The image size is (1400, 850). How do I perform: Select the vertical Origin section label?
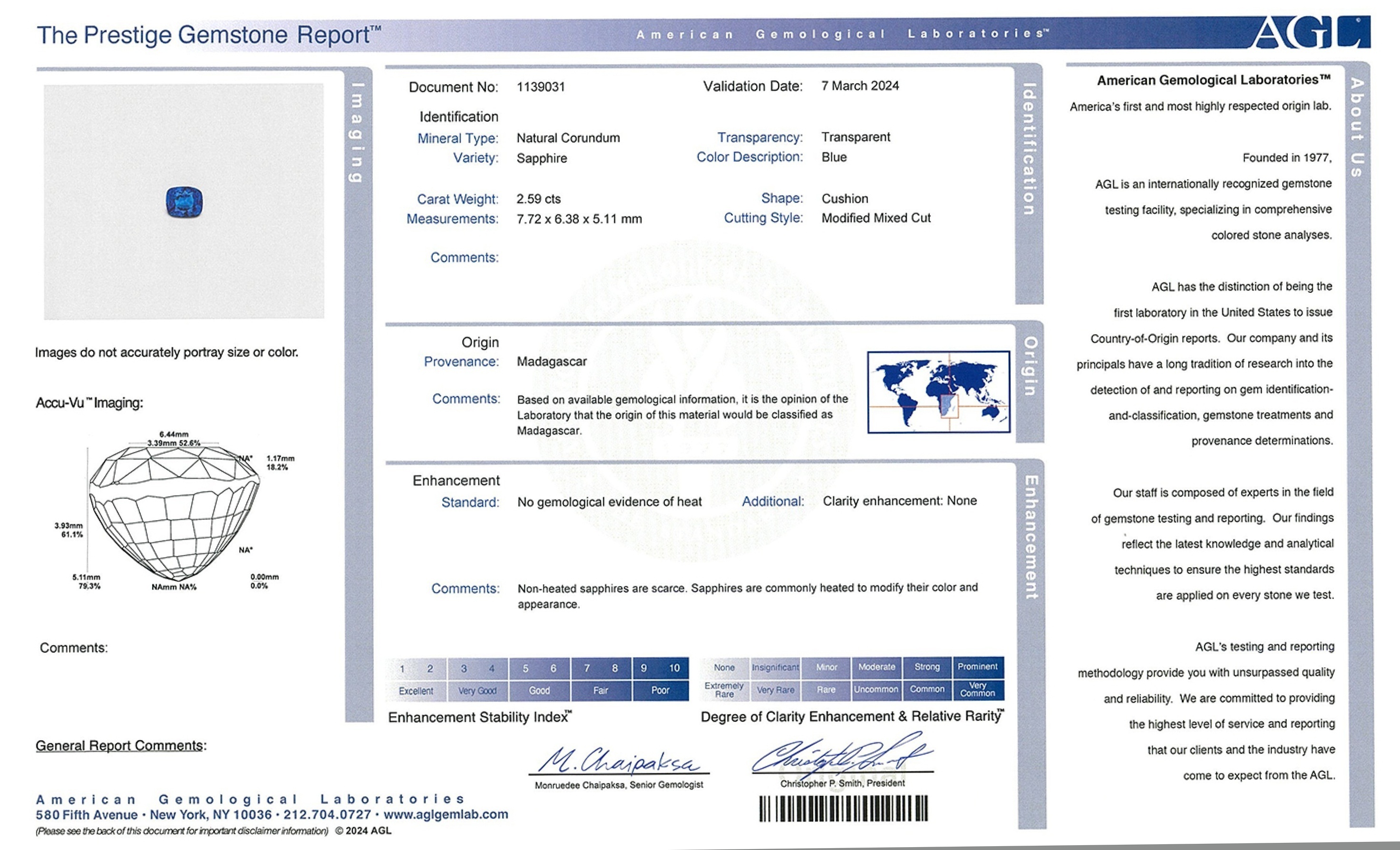(1030, 366)
